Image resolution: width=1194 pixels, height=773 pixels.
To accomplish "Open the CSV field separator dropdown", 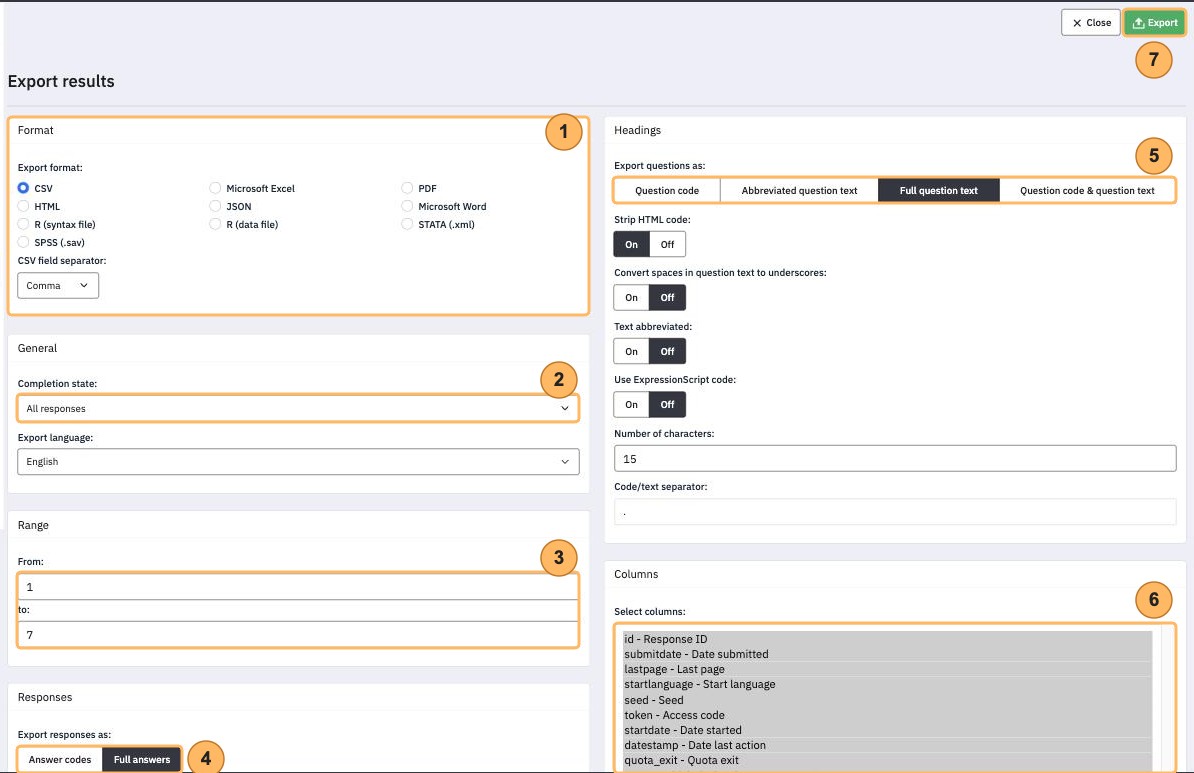I will pos(58,286).
